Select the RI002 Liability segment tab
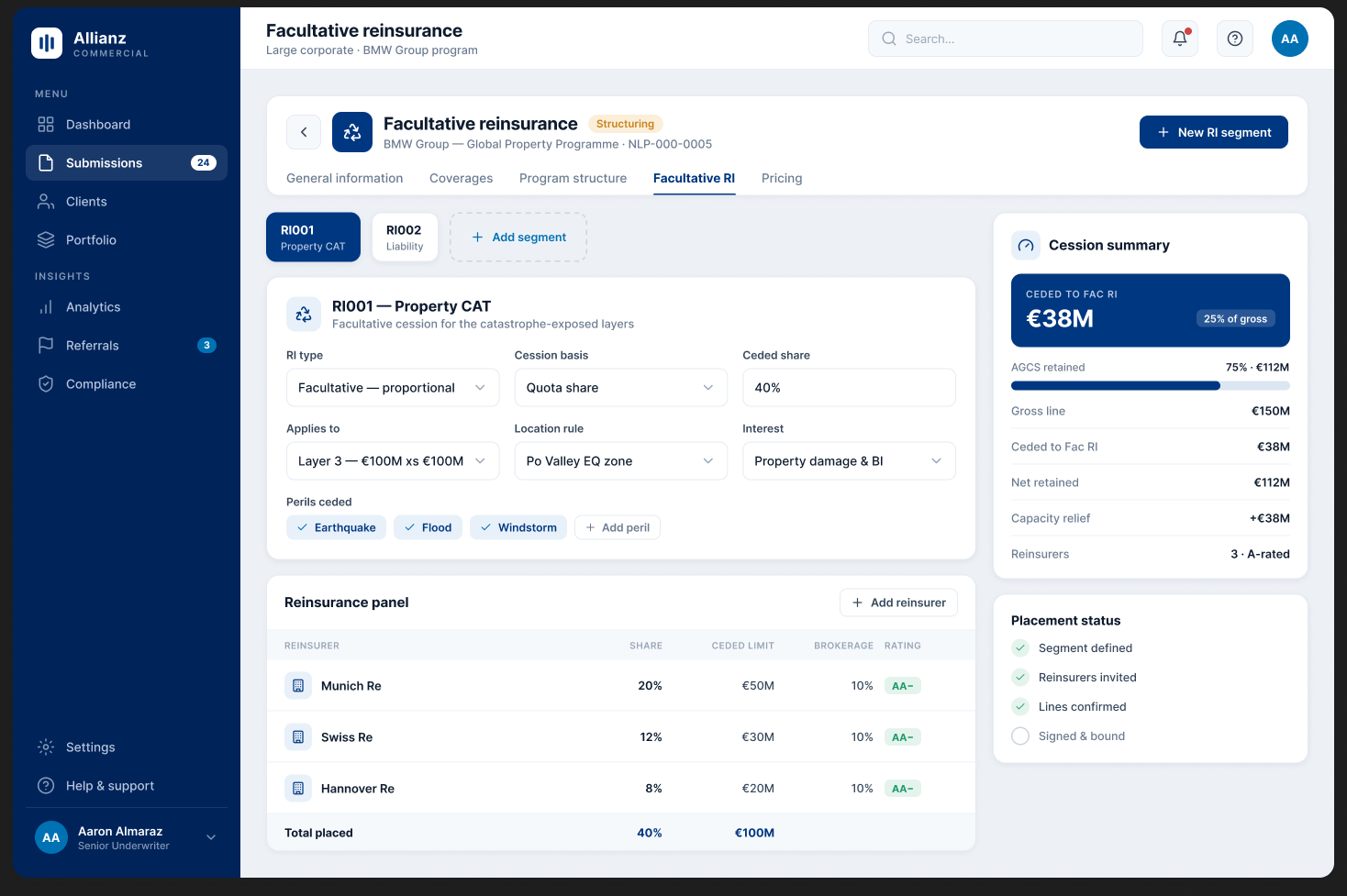The height and width of the screenshot is (896, 1347). (405, 238)
